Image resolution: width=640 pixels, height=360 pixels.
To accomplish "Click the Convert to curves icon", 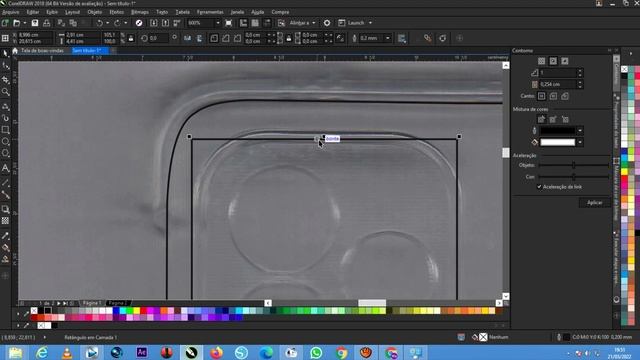I will [x=442, y=38].
